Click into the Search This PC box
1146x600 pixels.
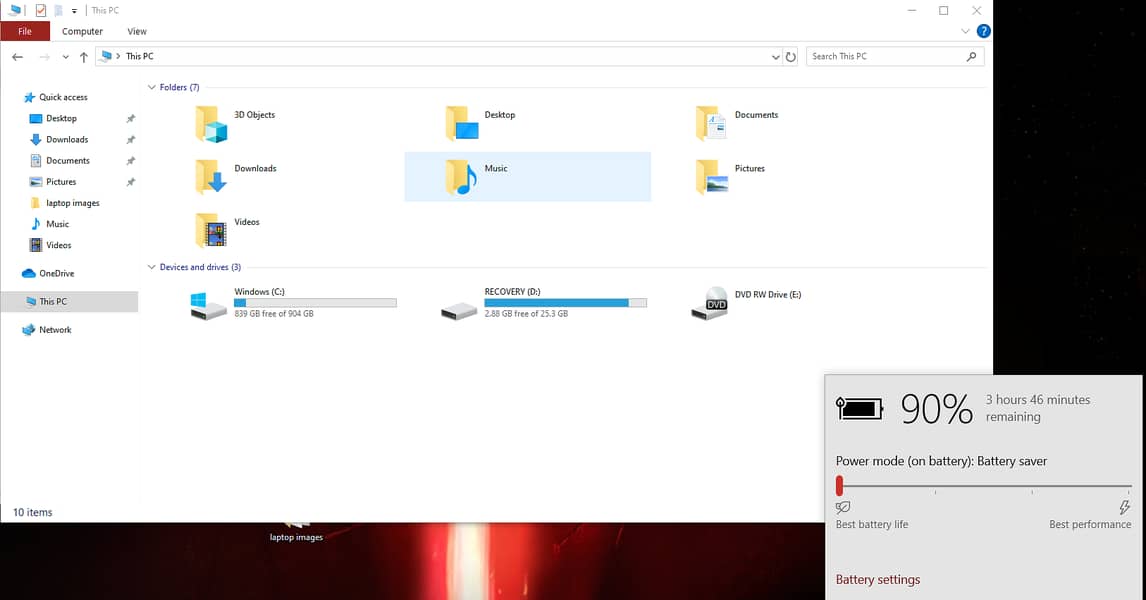[x=885, y=57]
